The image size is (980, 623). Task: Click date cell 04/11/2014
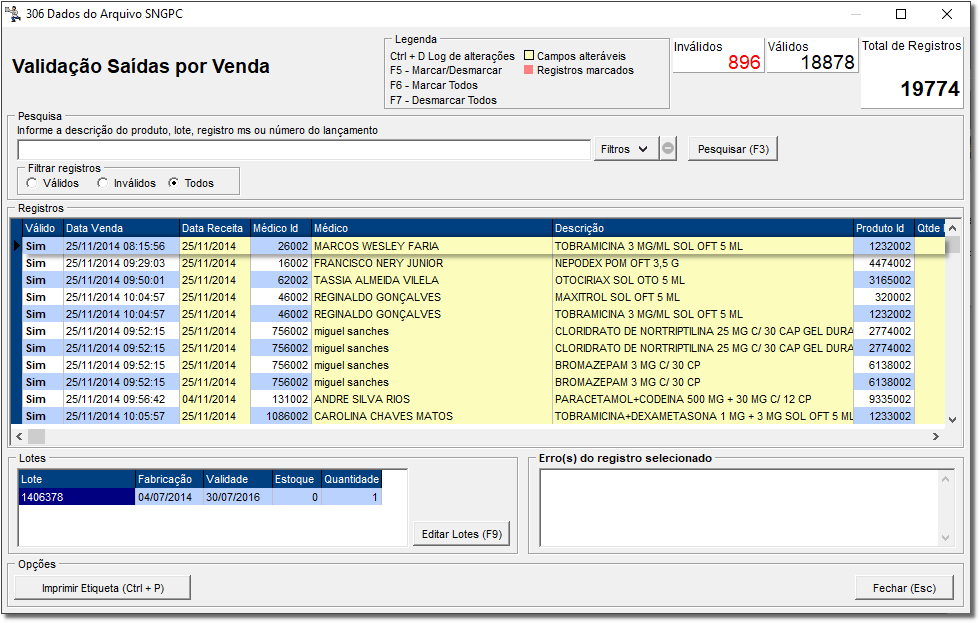pos(215,399)
